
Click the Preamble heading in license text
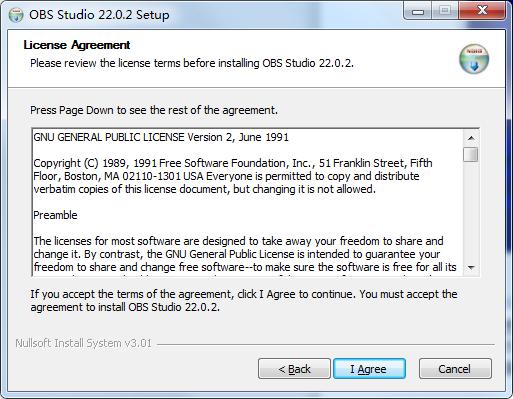click(x=55, y=215)
